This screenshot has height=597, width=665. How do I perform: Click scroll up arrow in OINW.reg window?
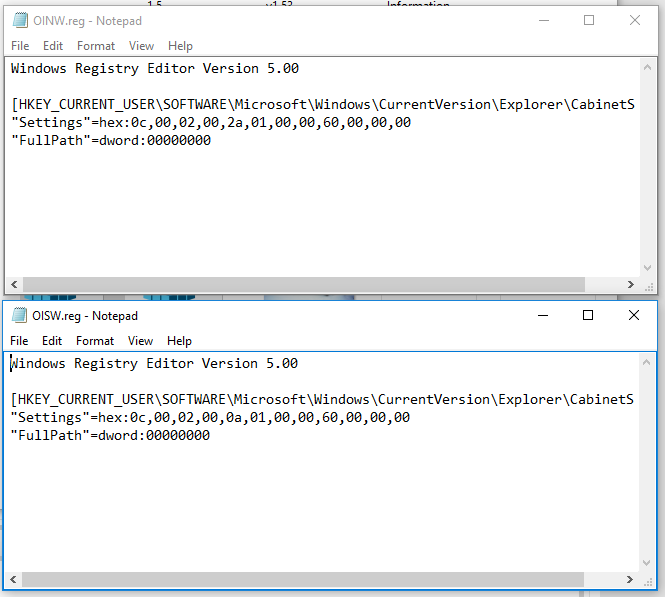click(647, 67)
